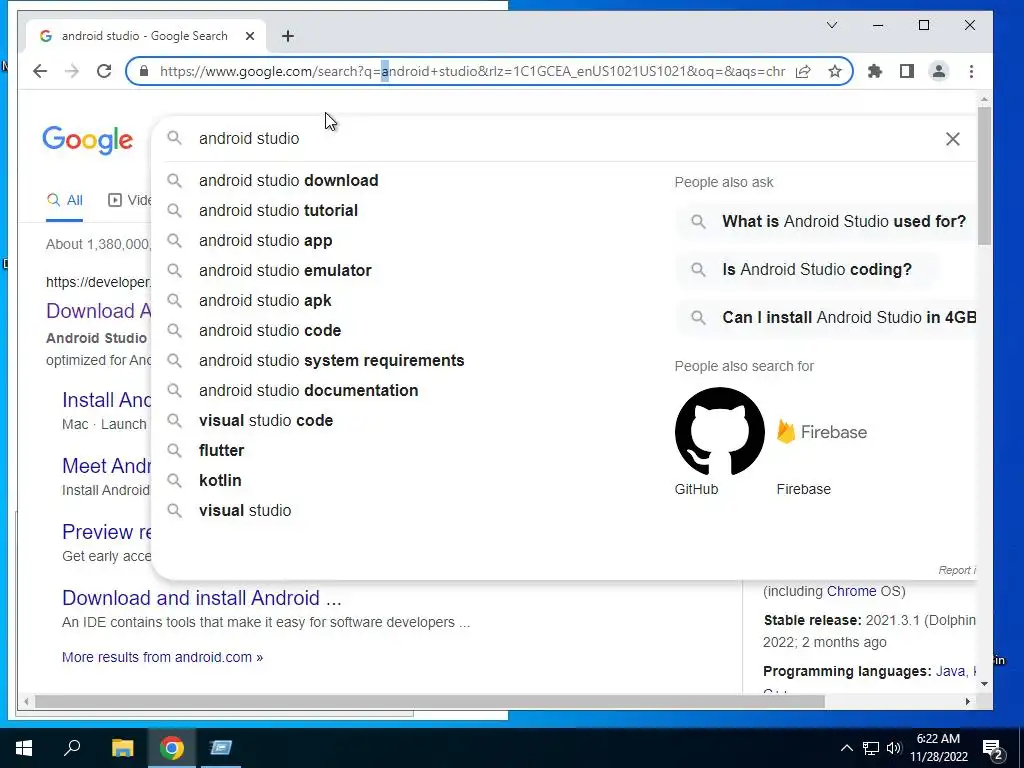
Task: Close the android studio tab
Action: [249, 36]
